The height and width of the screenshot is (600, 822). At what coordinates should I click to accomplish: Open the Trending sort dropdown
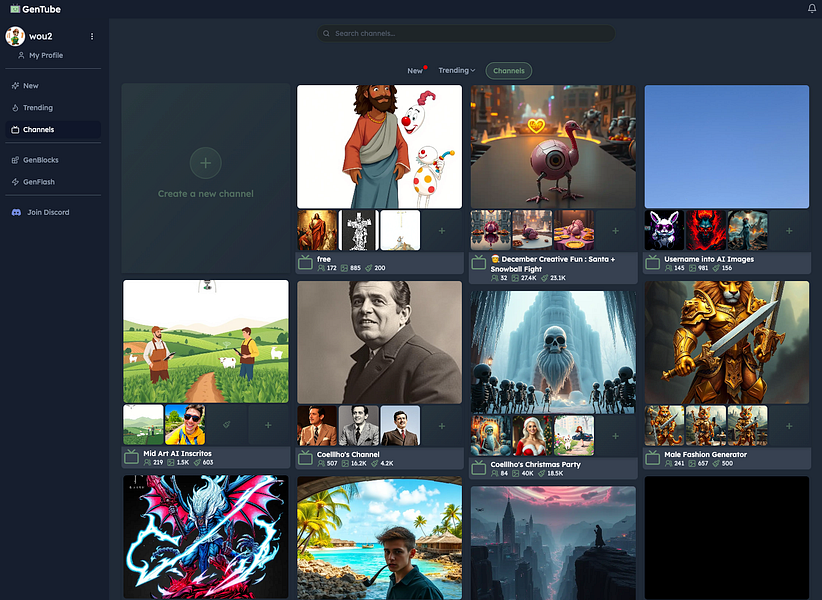[x=456, y=70]
